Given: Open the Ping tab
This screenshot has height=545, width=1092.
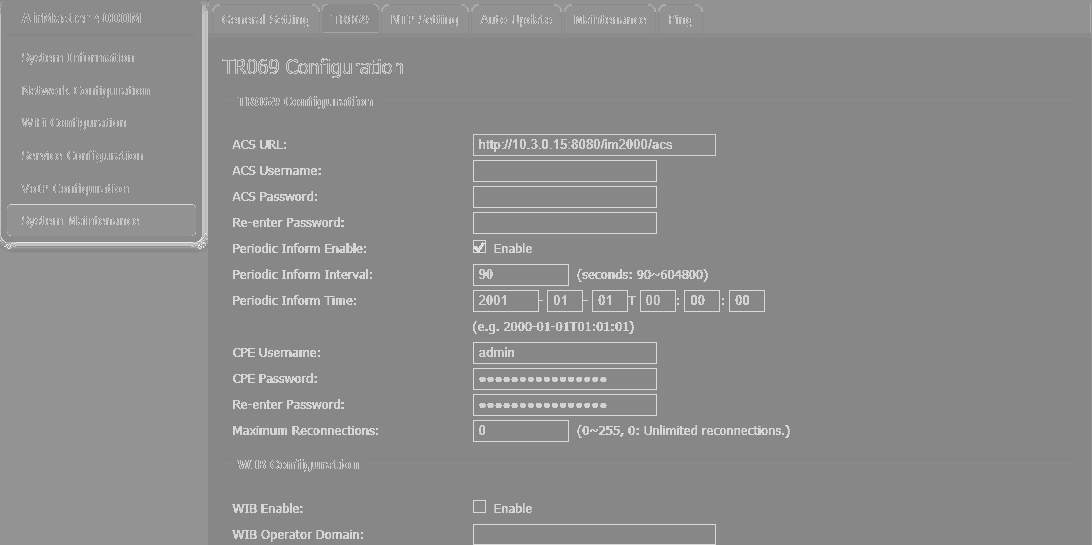Looking at the screenshot, I should click(x=680, y=19).
